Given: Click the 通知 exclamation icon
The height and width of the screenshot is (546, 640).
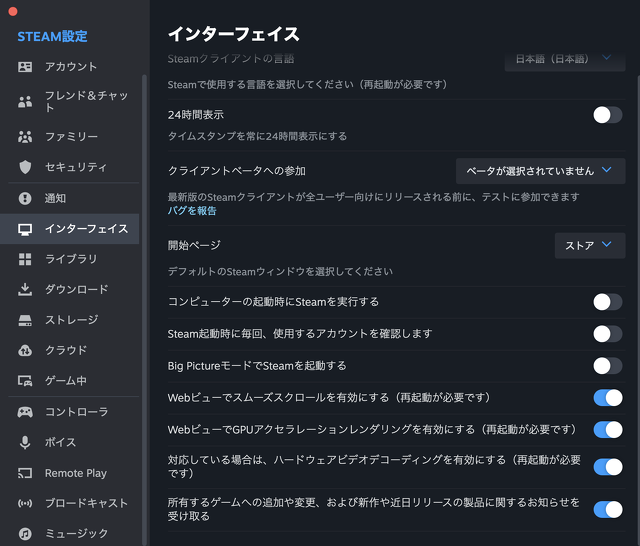Looking at the screenshot, I should (x=25, y=198).
